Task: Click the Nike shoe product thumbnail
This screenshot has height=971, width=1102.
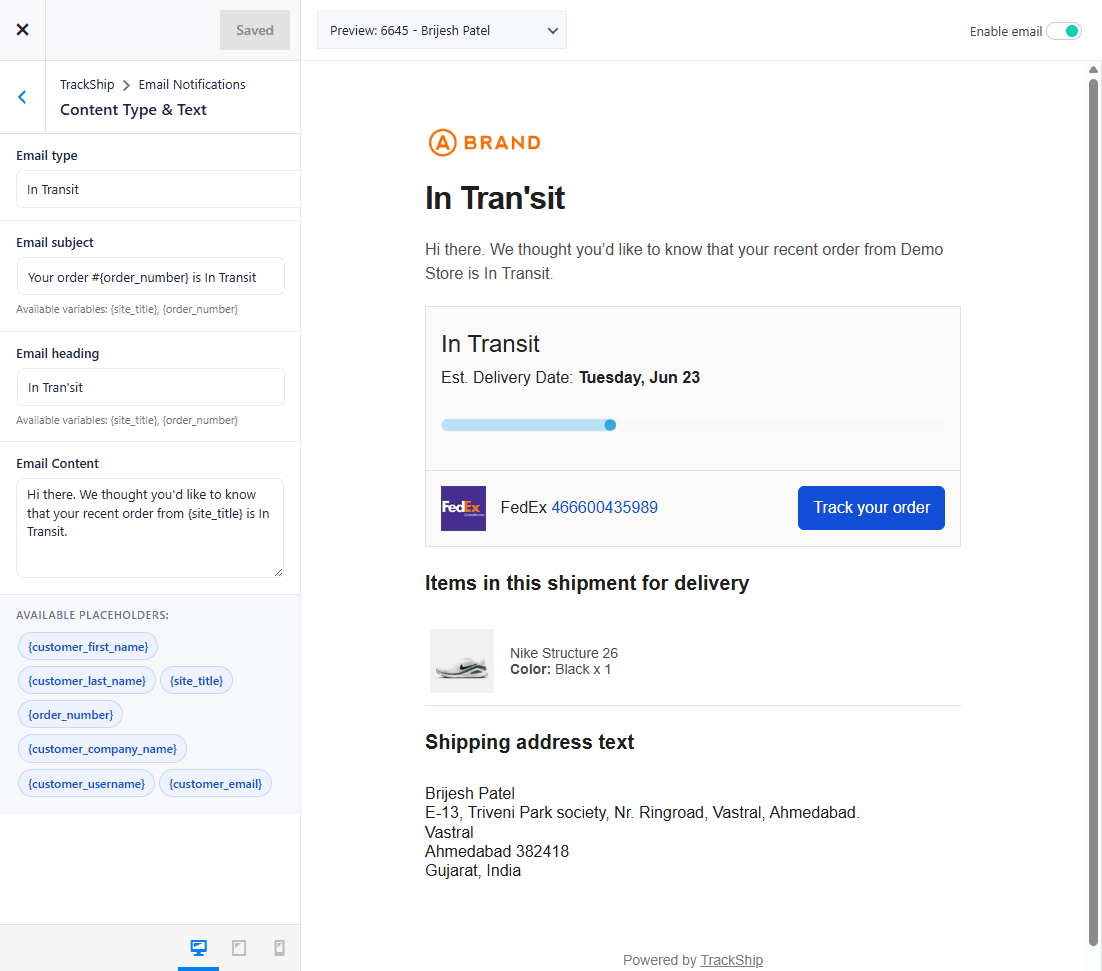Action: (x=462, y=661)
